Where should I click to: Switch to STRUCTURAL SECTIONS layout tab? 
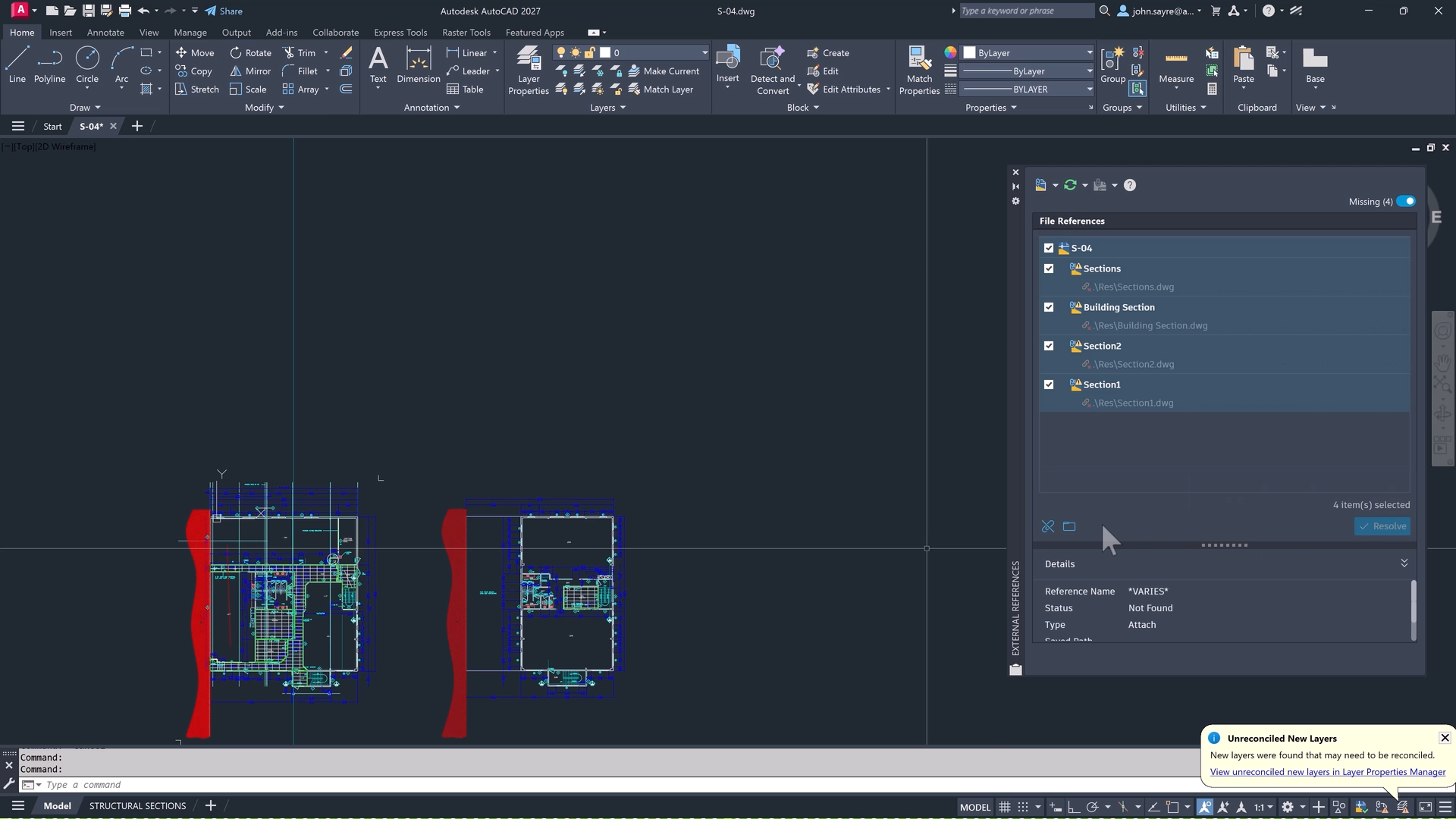[137, 806]
